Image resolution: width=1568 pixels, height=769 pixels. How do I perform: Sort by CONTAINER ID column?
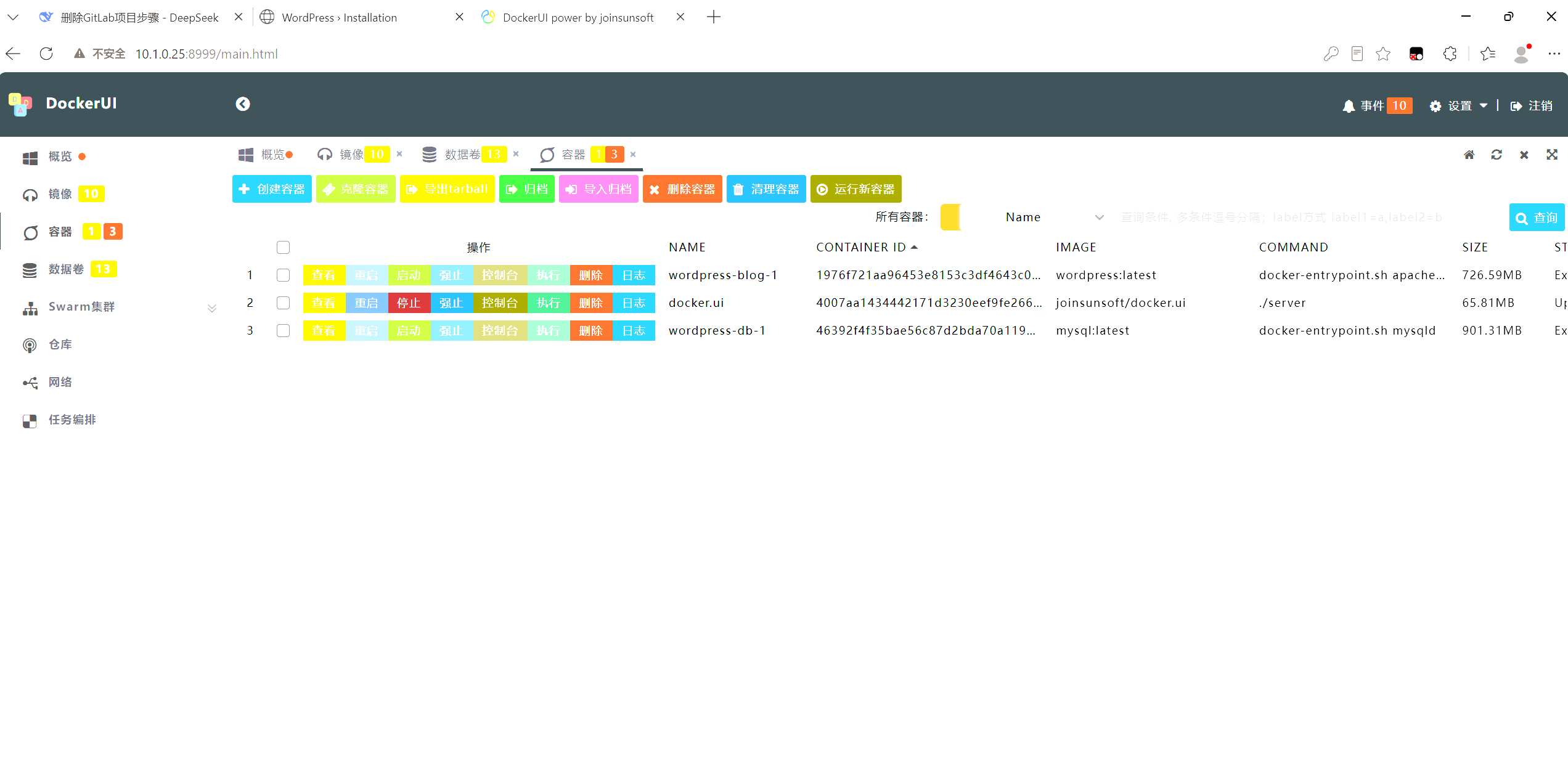click(x=867, y=248)
